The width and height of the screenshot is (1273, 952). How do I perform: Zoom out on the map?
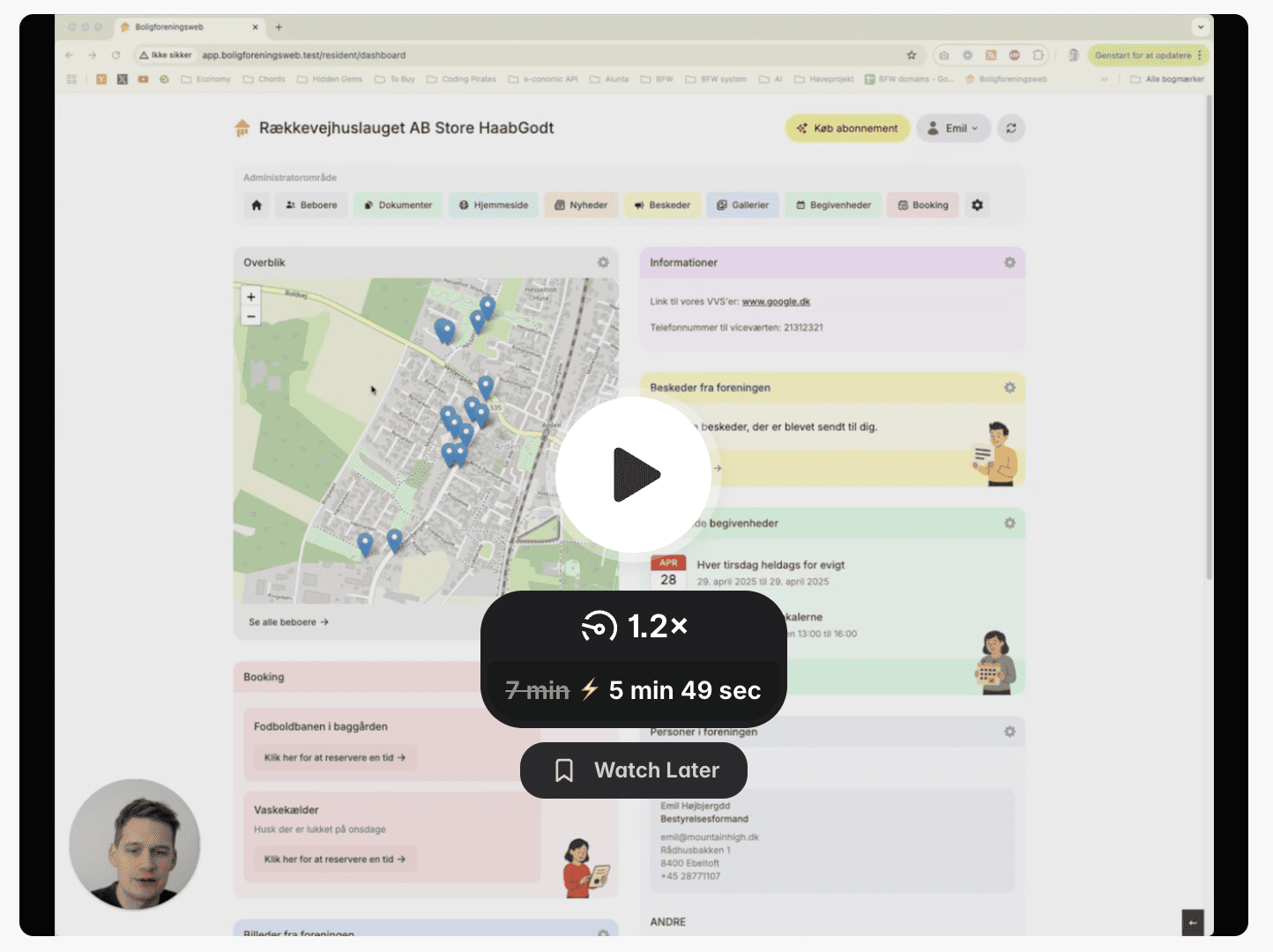click(251, 316)
